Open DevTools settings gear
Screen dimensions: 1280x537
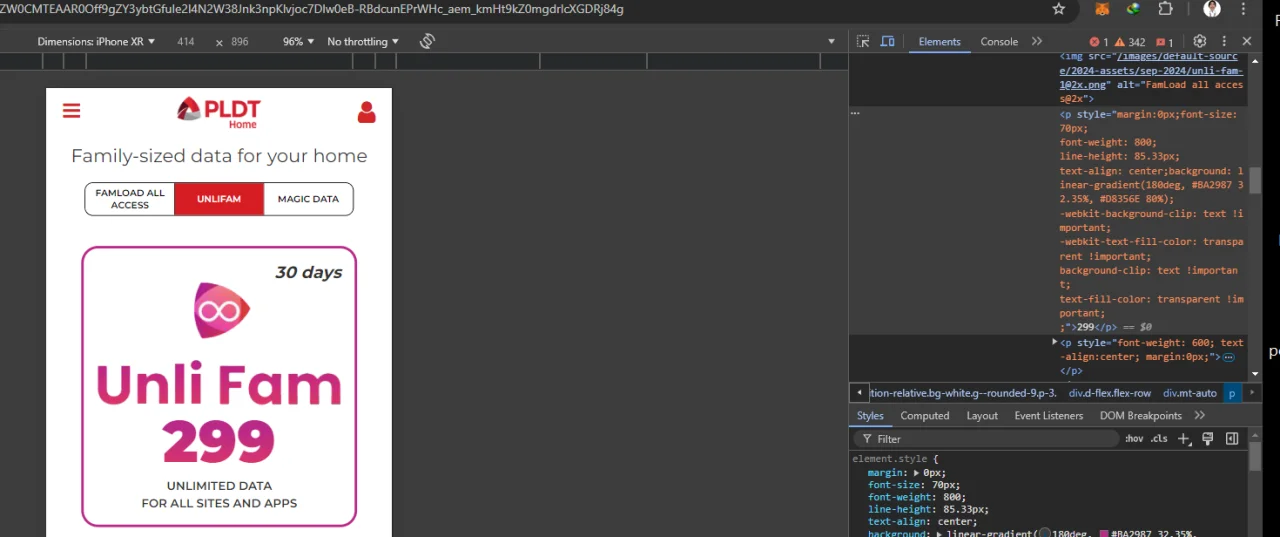click(x=1200, y=41)
